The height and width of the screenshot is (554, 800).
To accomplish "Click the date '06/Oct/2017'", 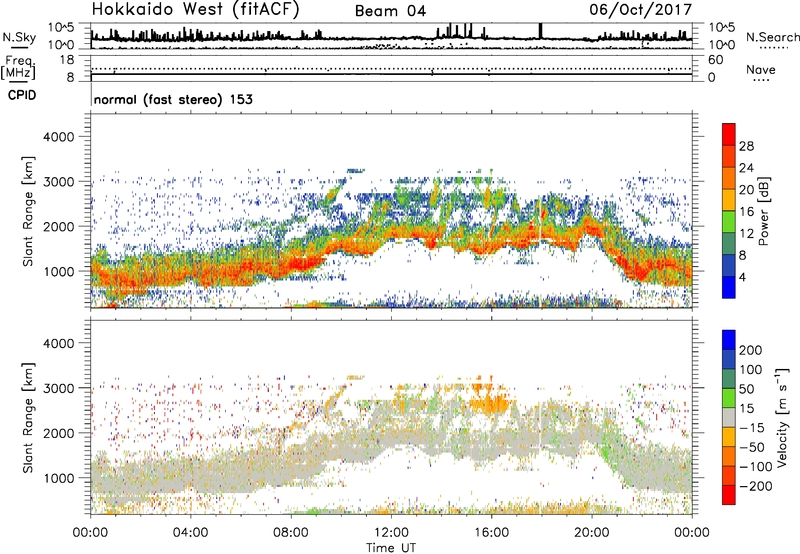I will 640,10.
